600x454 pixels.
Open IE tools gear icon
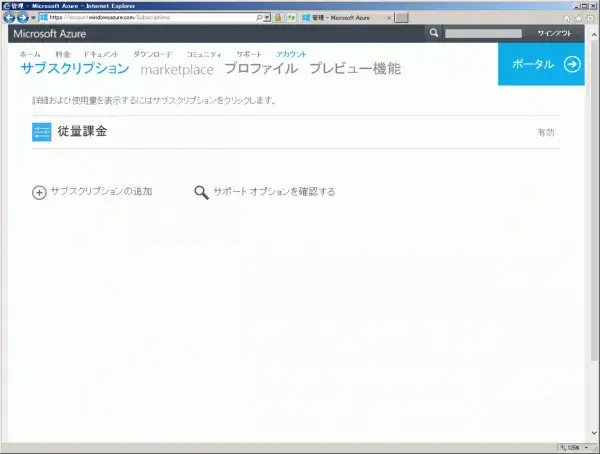click(591, 18)
